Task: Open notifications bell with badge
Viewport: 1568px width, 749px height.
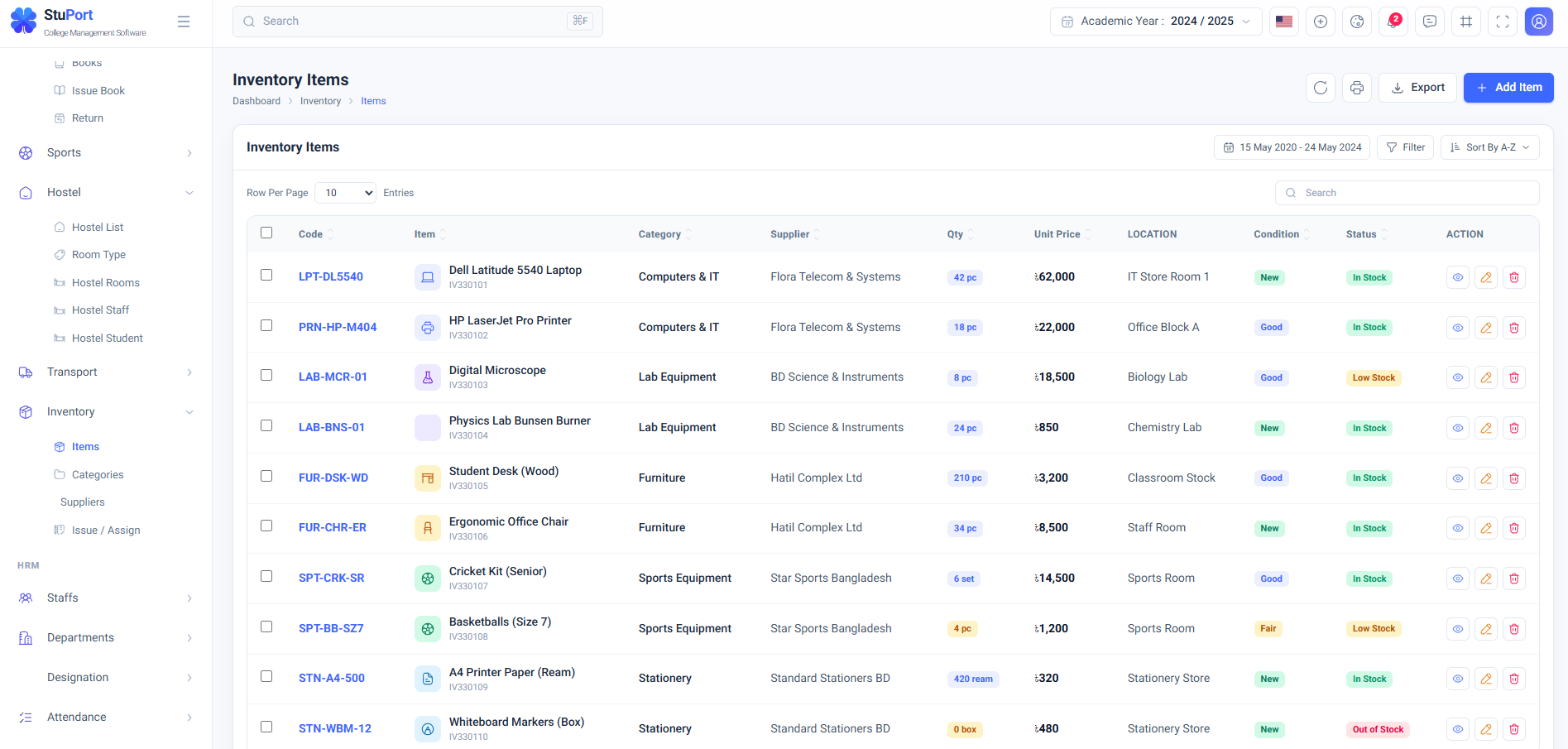Action: pyautogui.click(x=1393, y=22)
